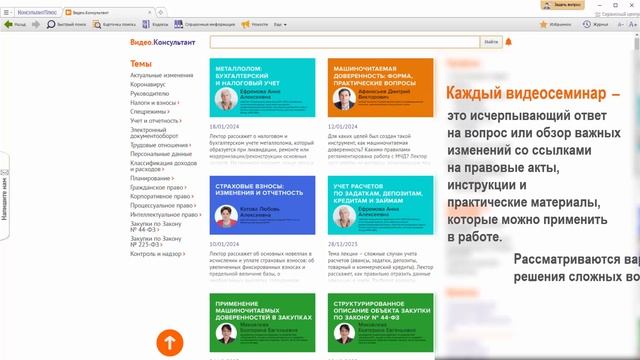Expand the Ещё dropdown in the toolbar
Image resolution: width=640 pixels, height=360 pixels.
(x=280, y=24)
